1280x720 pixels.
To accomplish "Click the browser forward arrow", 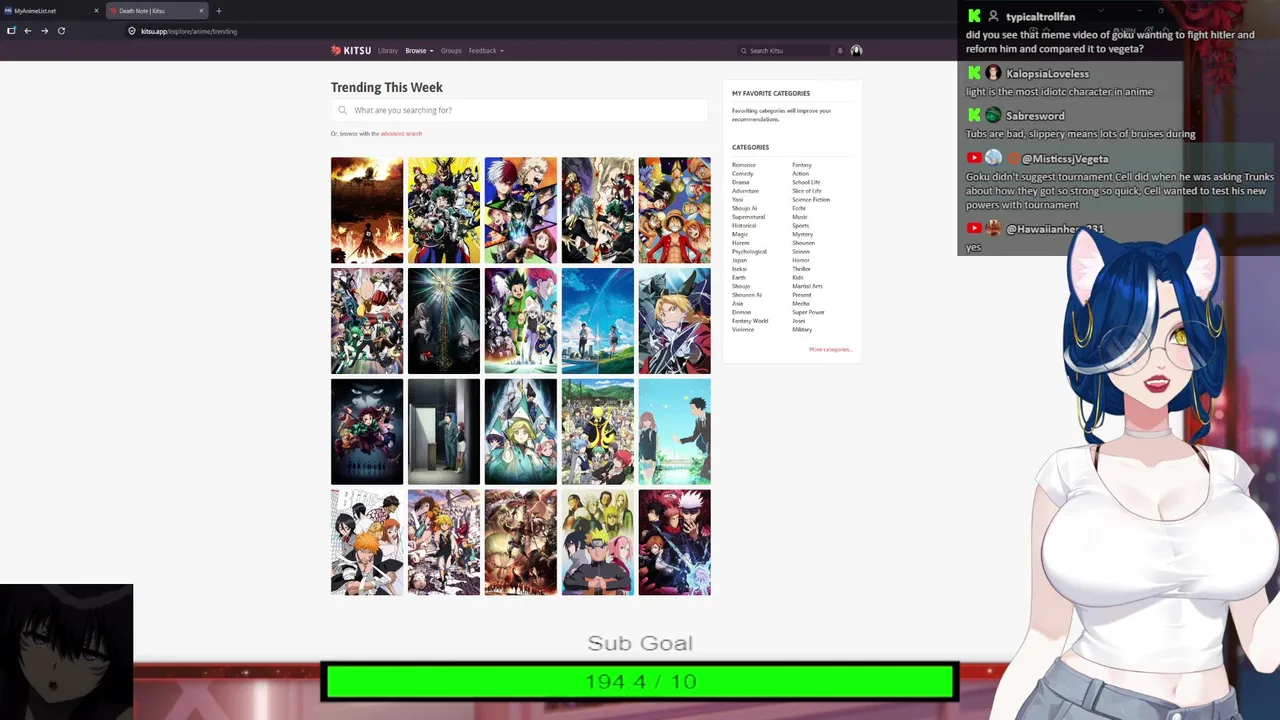I will point(44,31).
